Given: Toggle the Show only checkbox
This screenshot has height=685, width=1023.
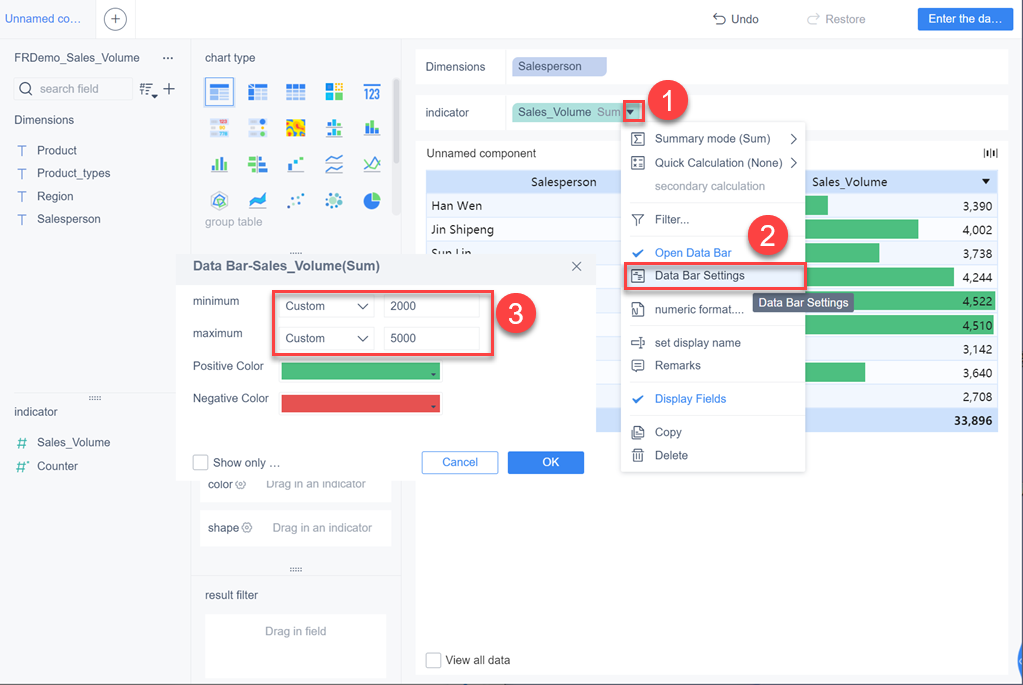Looking at the screenshot, I should pyautogui.click(x=200, y=463).
